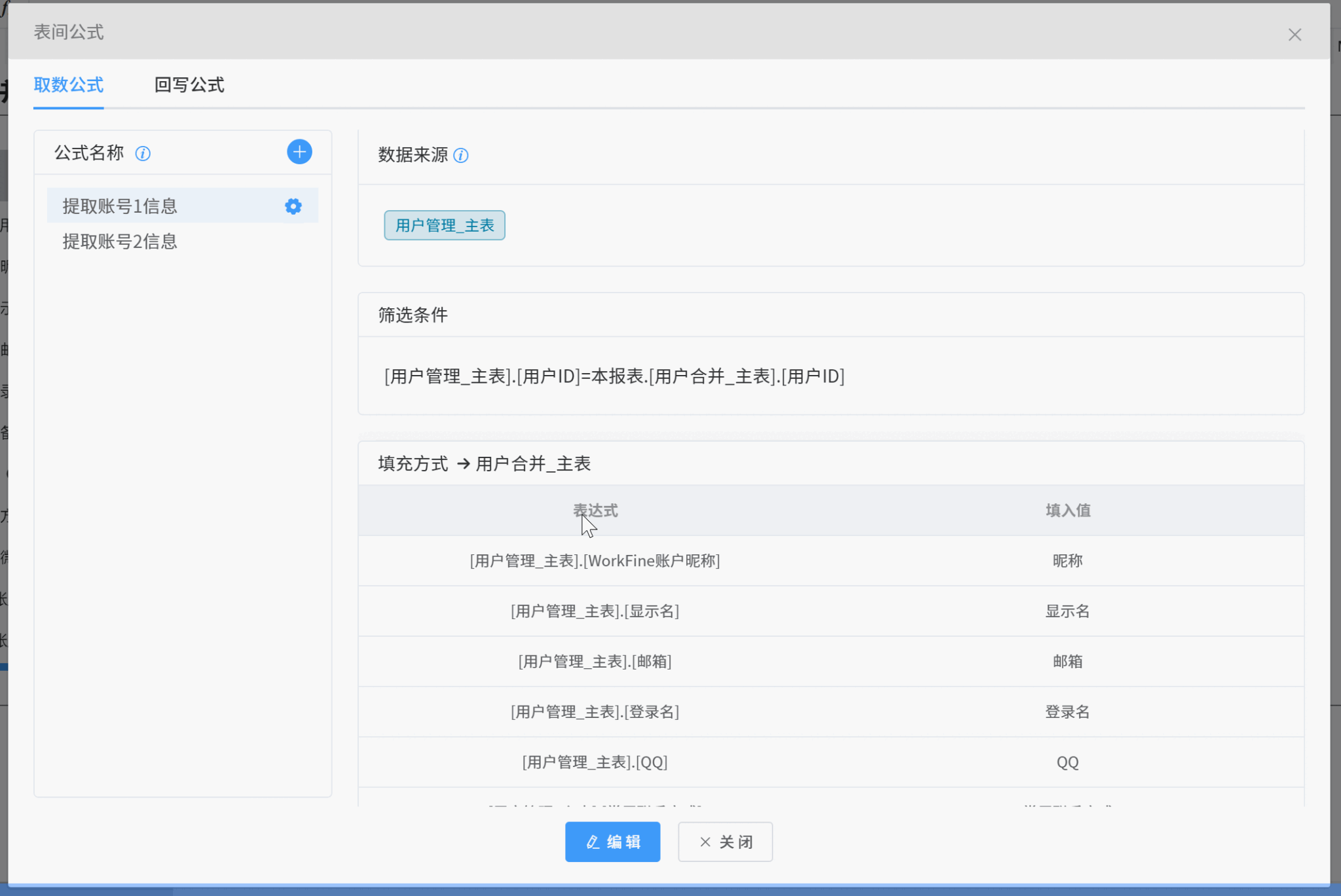
Task: Switch to the 取数公式 tab
Action: pos(68,84)
